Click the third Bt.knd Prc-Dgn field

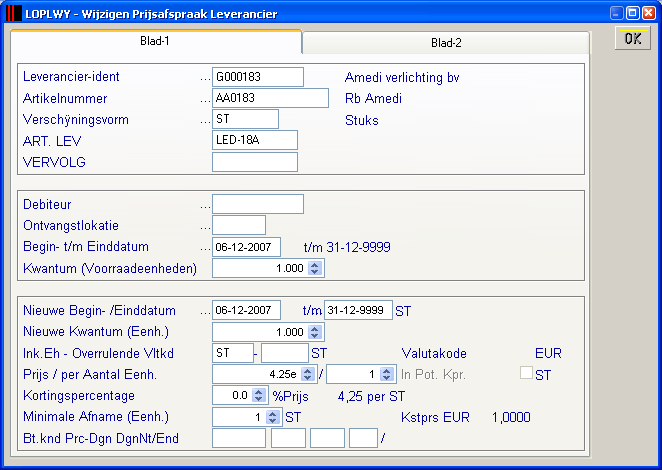(x=327, y=438)
